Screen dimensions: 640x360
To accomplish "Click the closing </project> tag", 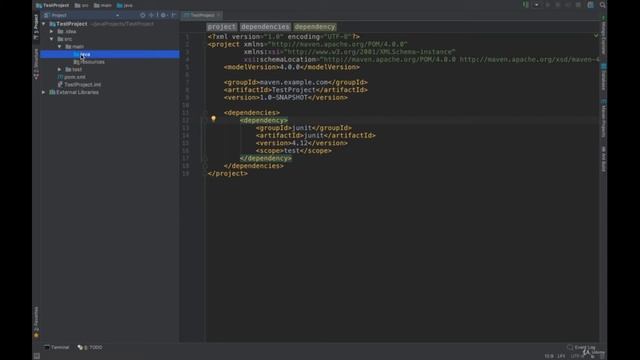I will coord(227,173).
